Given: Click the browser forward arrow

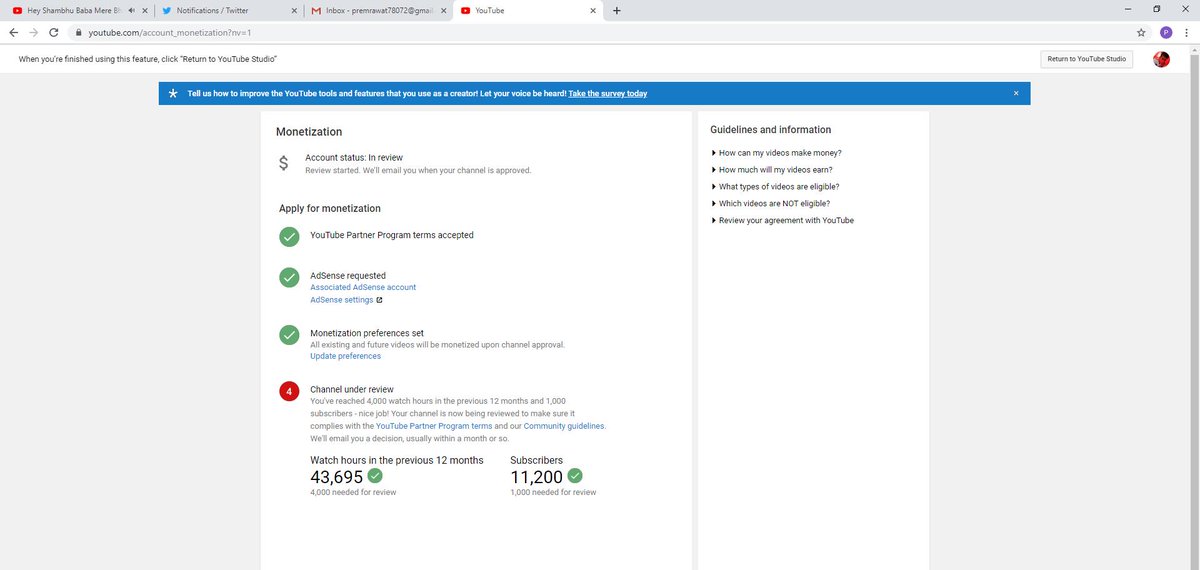Looking at the screenshot, I should [33, 32].
